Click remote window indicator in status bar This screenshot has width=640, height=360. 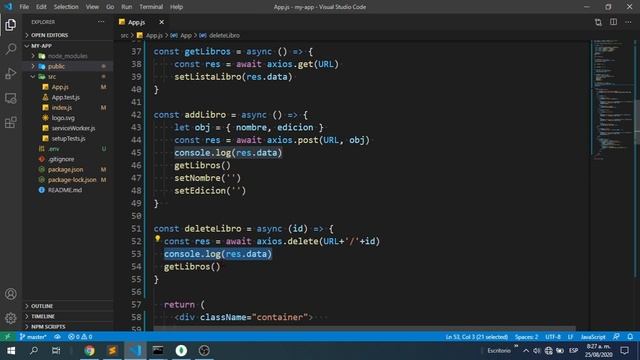7,337
